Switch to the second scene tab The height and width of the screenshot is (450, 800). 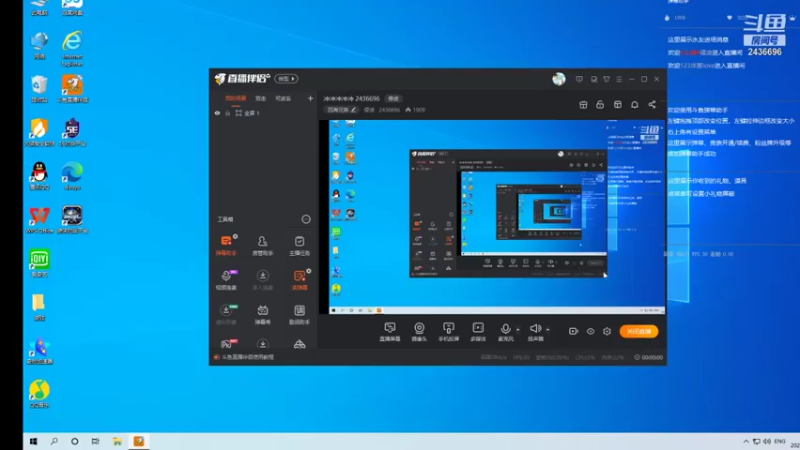click(261, 98)
